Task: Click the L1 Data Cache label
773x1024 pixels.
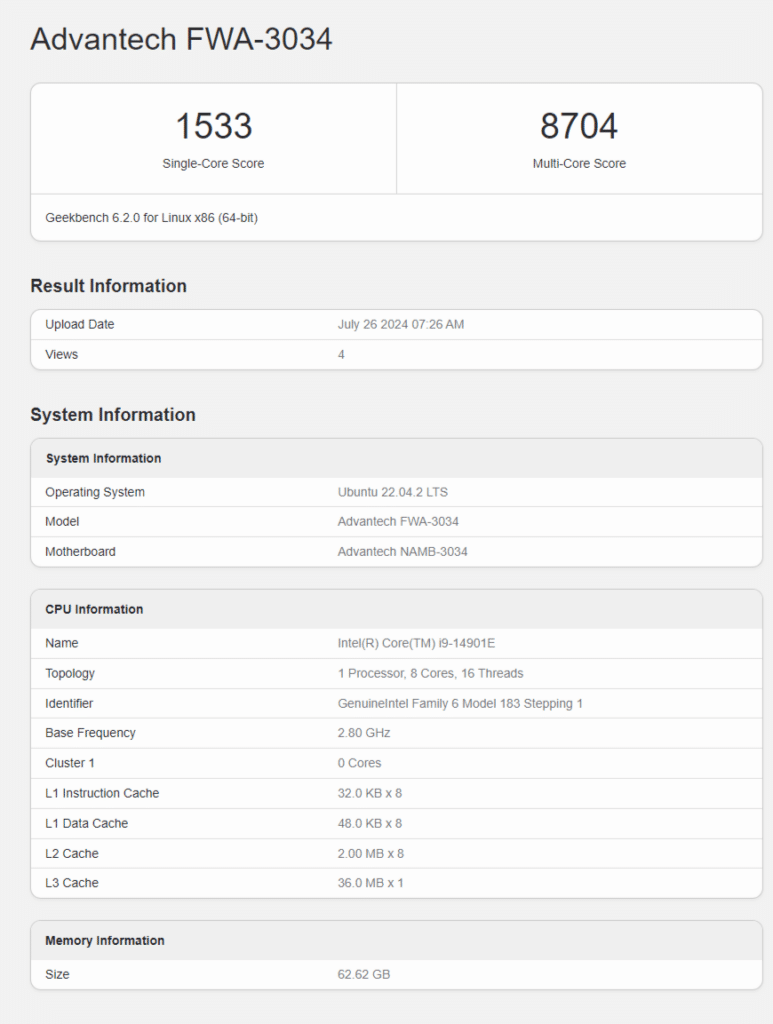Action: (x=86, y=823)
